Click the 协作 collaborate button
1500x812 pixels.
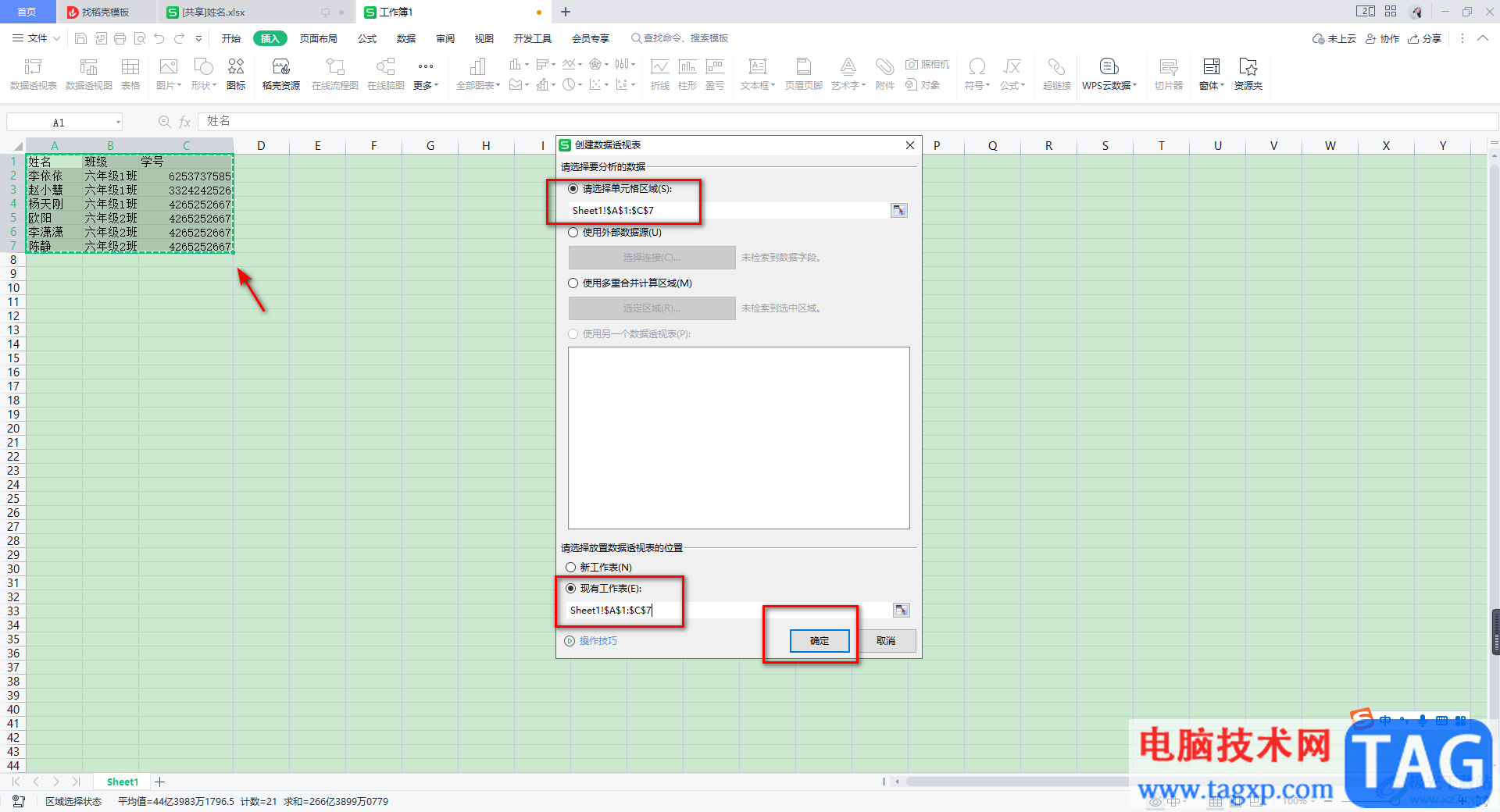(x=1382, y=38)
